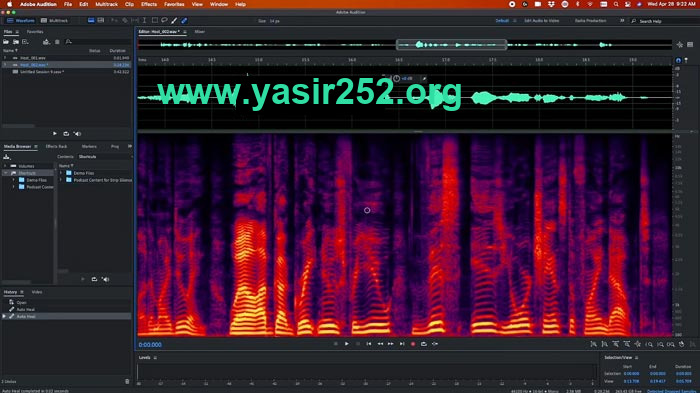Select the Paintbrush Selection tool
The image size is (700, 393).
[174, 21]
